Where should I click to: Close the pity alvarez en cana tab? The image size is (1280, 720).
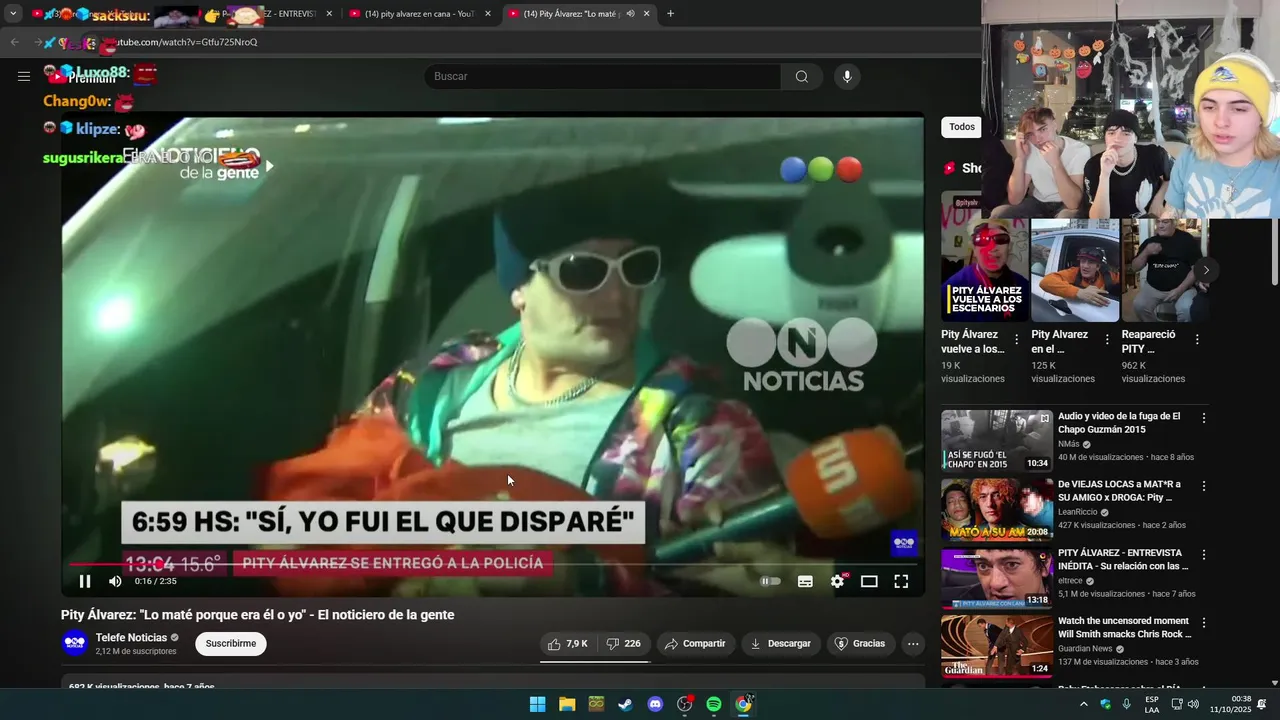[x=488, y=14]
